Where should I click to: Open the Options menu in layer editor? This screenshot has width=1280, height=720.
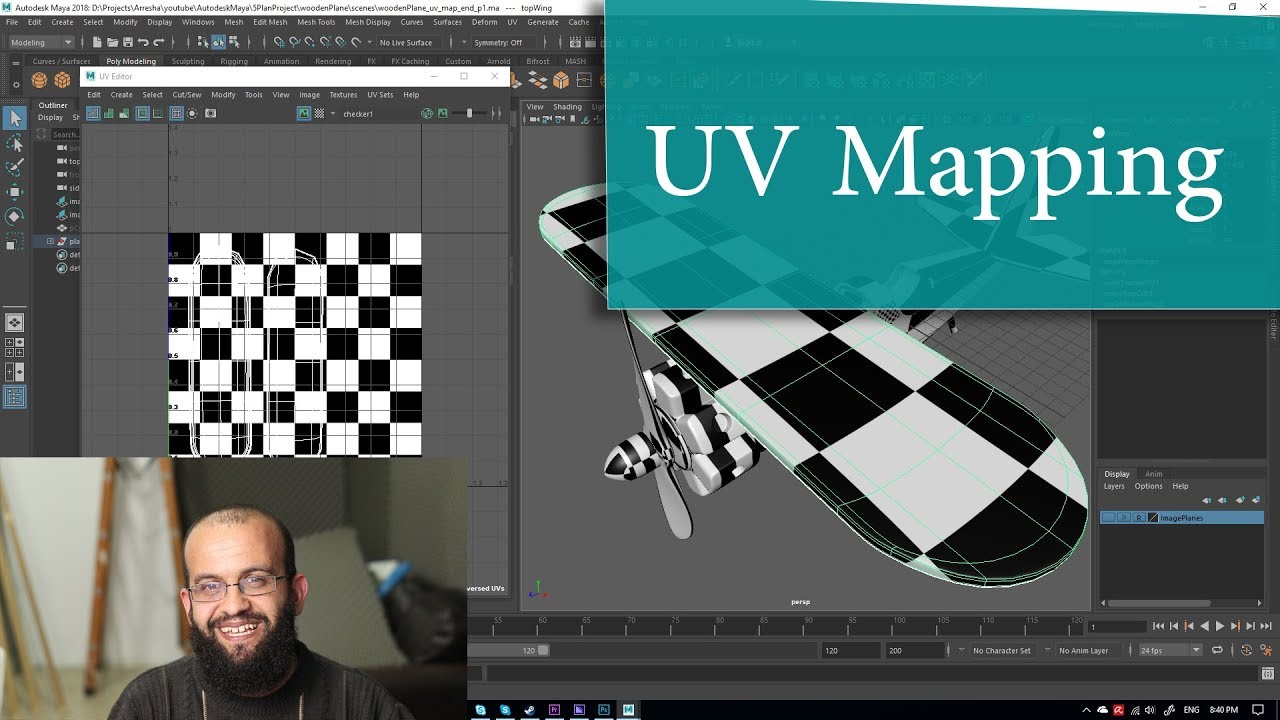(1148, 486)
